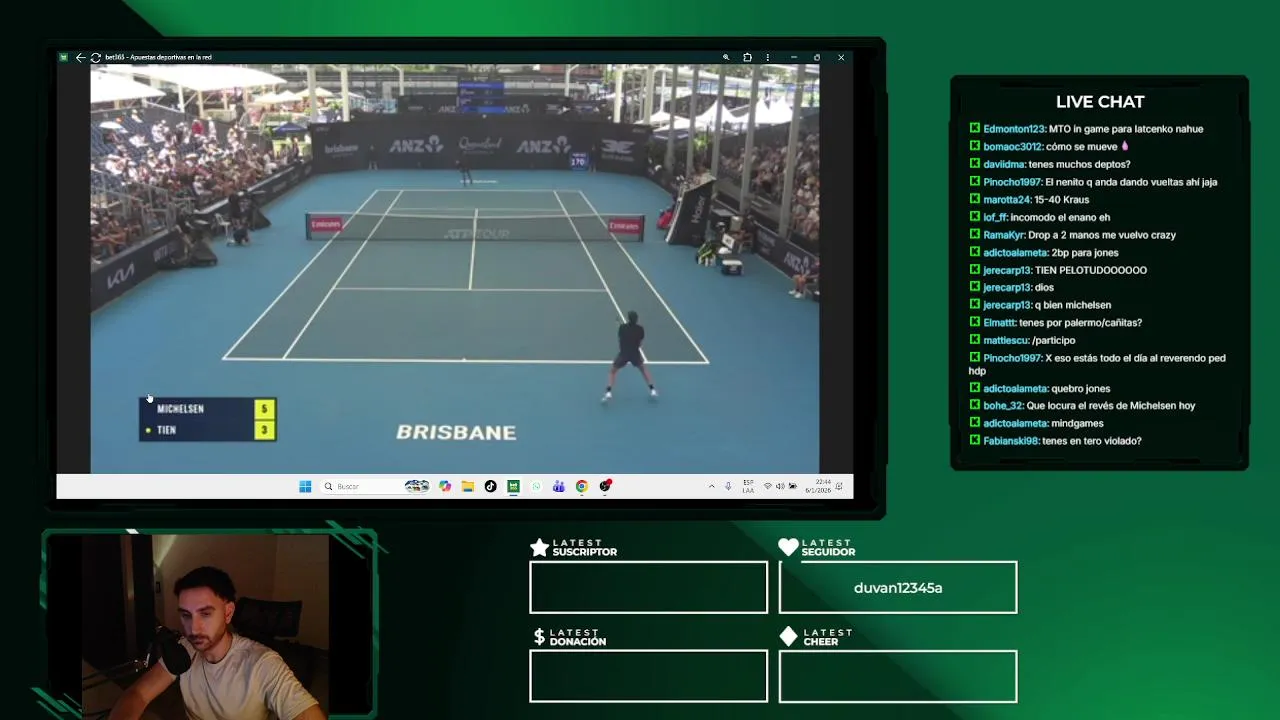
Task: Go back using the bet365 window arrow
Action: tap(80, 57)
